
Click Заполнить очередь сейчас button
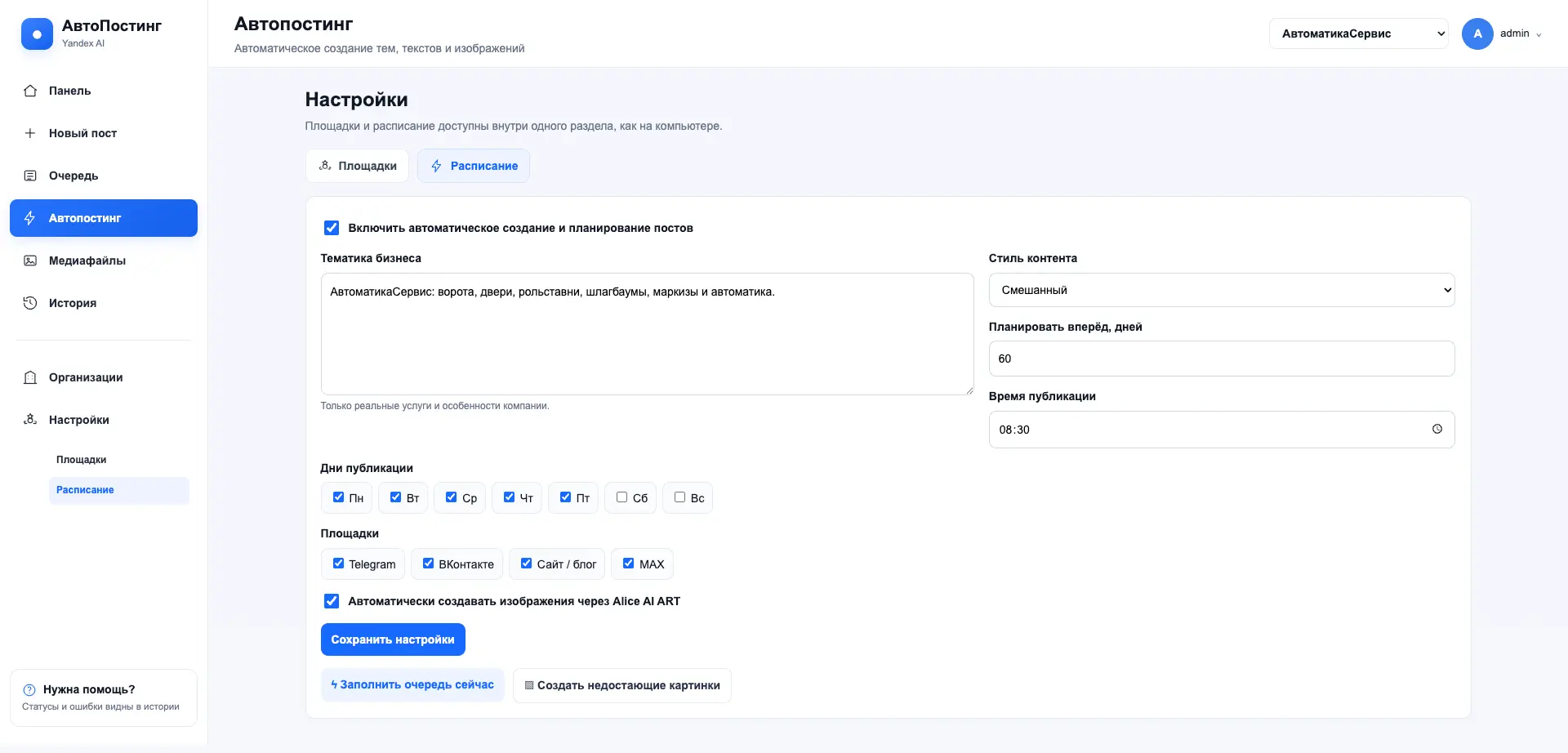pyautogui.click(x=412, y=685)
